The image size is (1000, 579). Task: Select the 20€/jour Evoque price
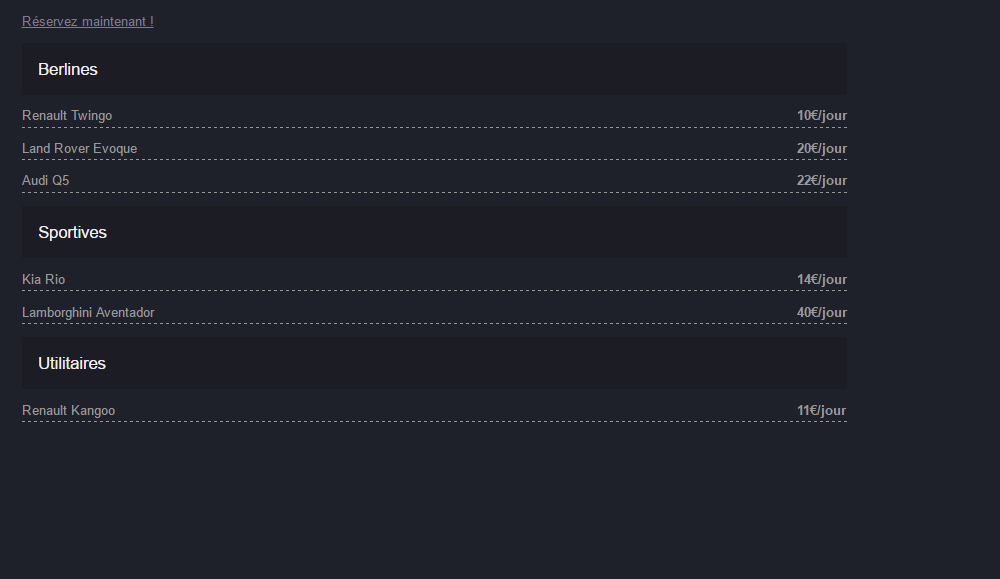tap(821, 149)
